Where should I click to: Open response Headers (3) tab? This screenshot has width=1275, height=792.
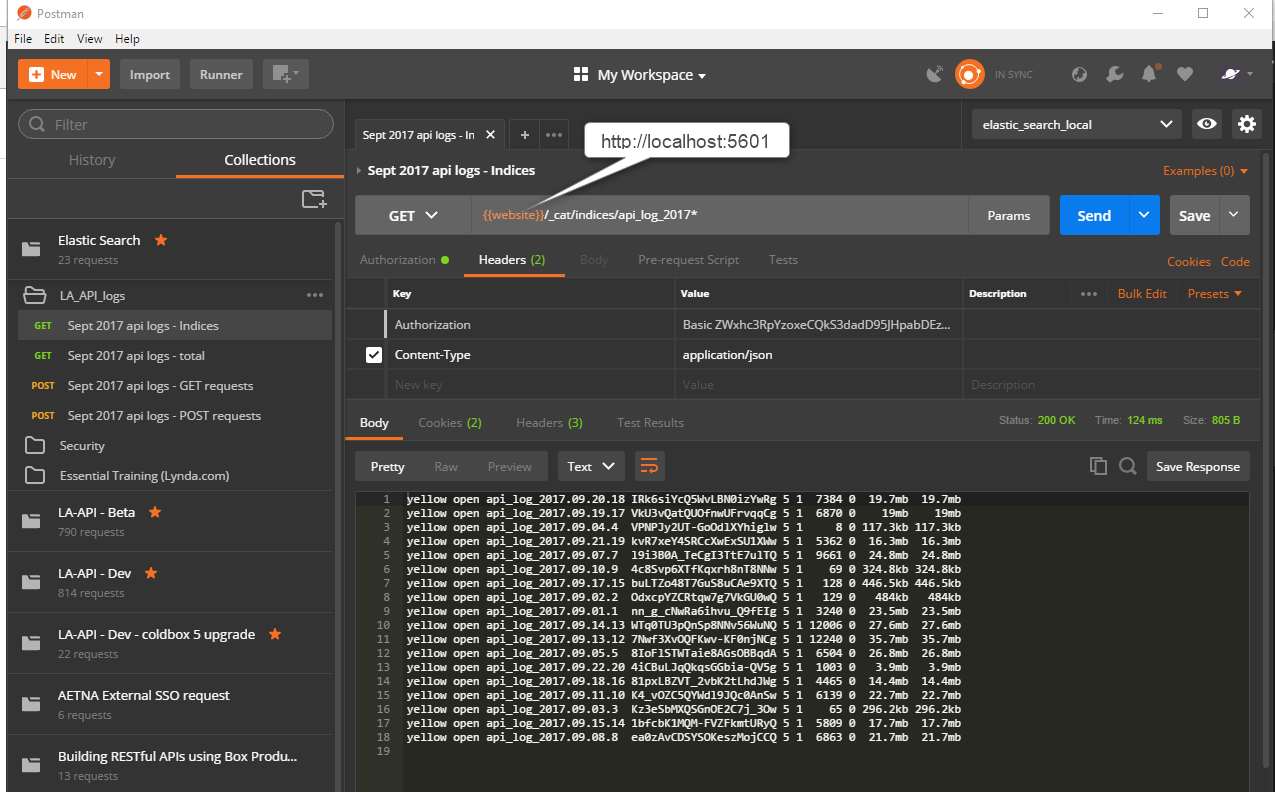pyautogui.click(x=549, y=423)
